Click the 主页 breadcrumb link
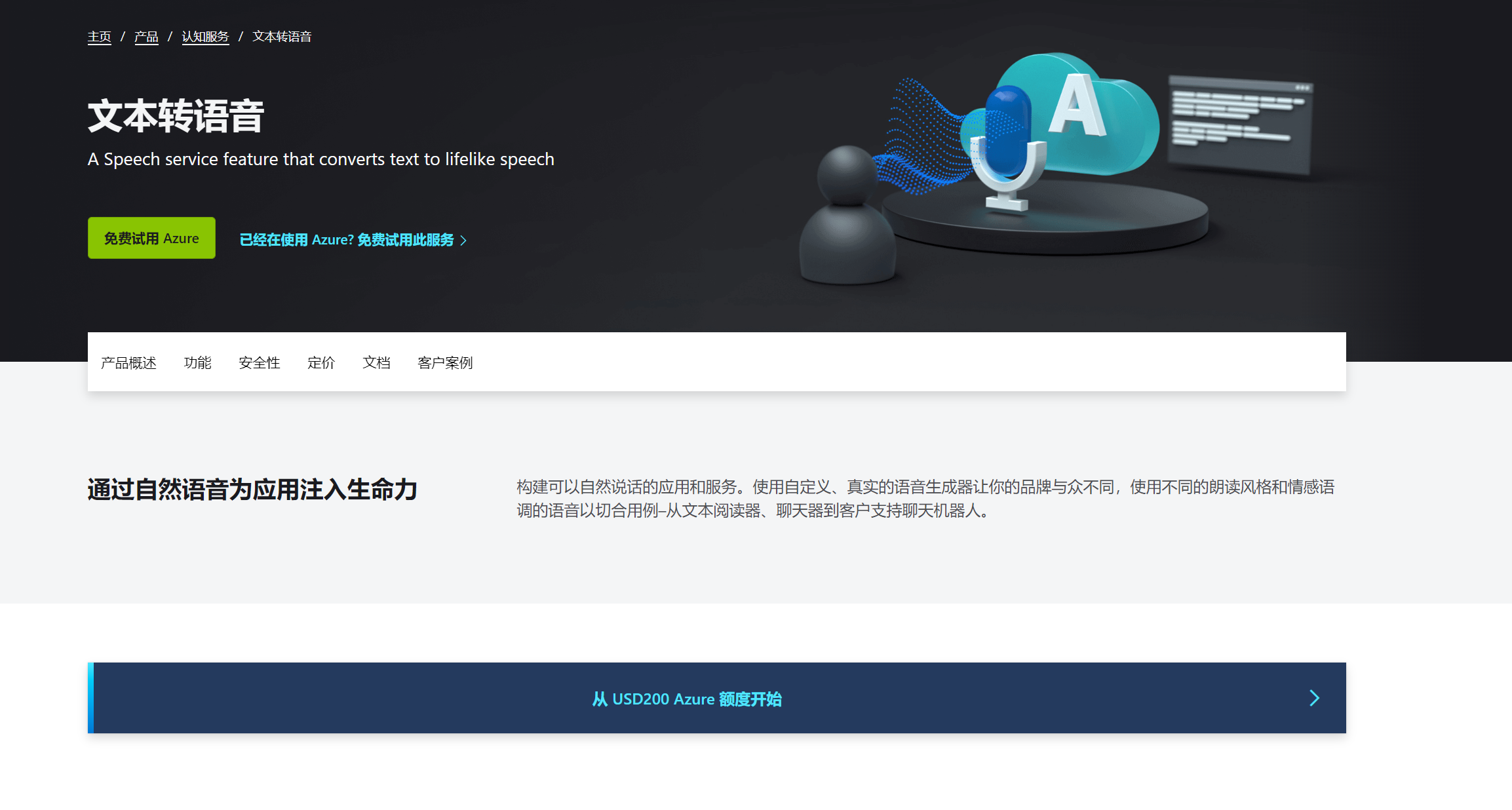This screenshot has height=810, width=1512. coord(99,37)
